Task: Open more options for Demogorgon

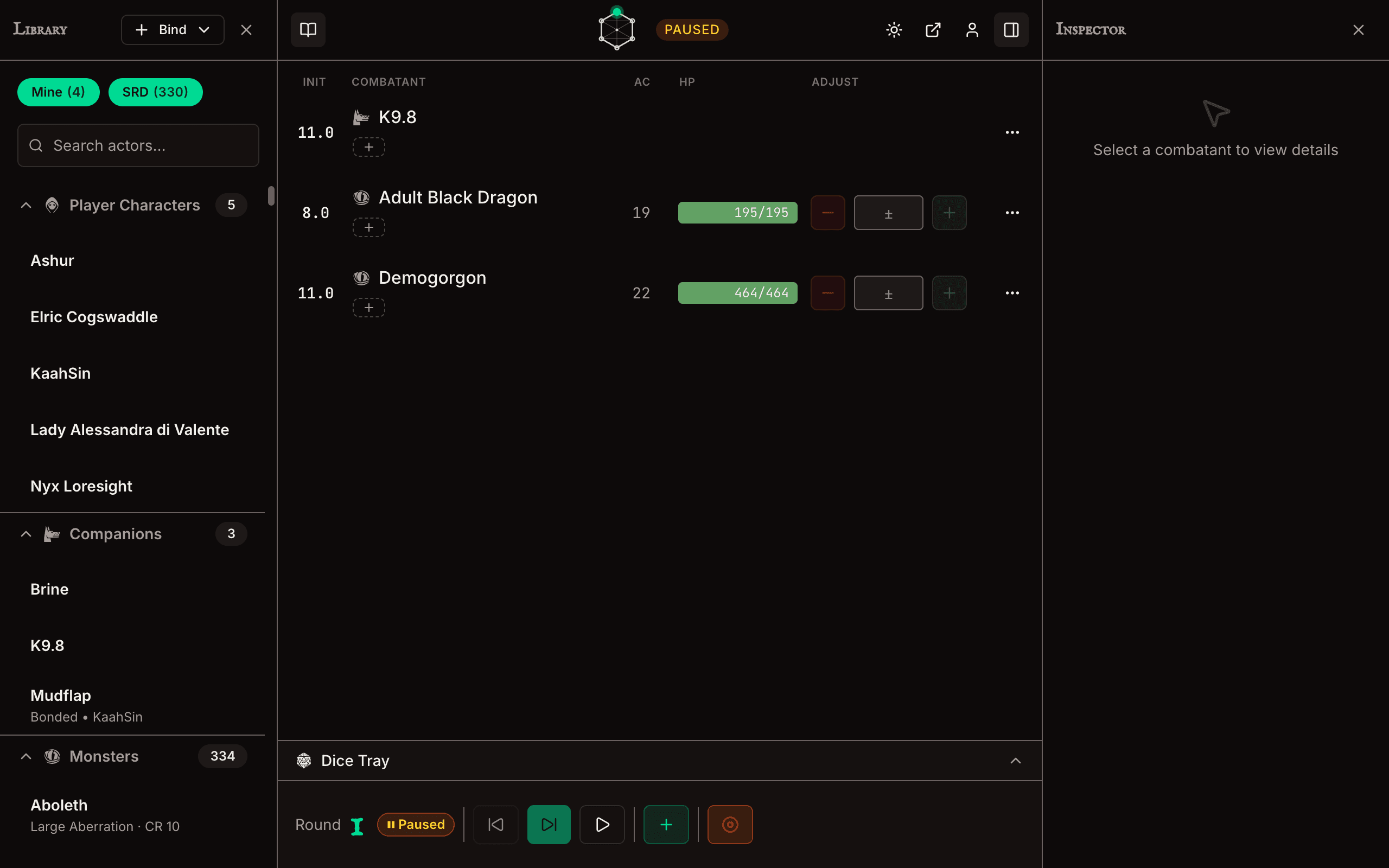Action: point(1012,293)
